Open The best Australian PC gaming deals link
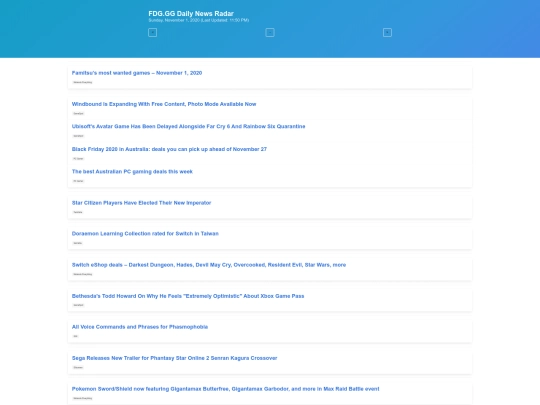 tap(132, 172)
